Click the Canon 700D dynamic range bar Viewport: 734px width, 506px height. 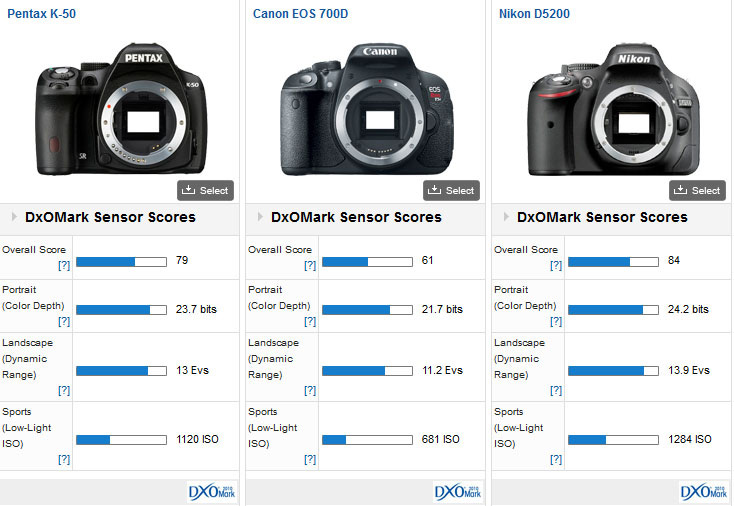367,371
